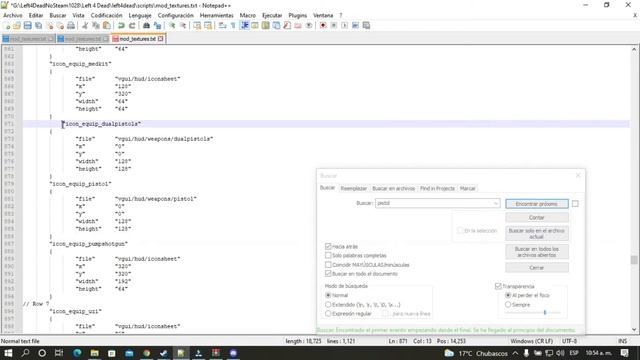Click the Save All toolbar icon

(38, 25)
